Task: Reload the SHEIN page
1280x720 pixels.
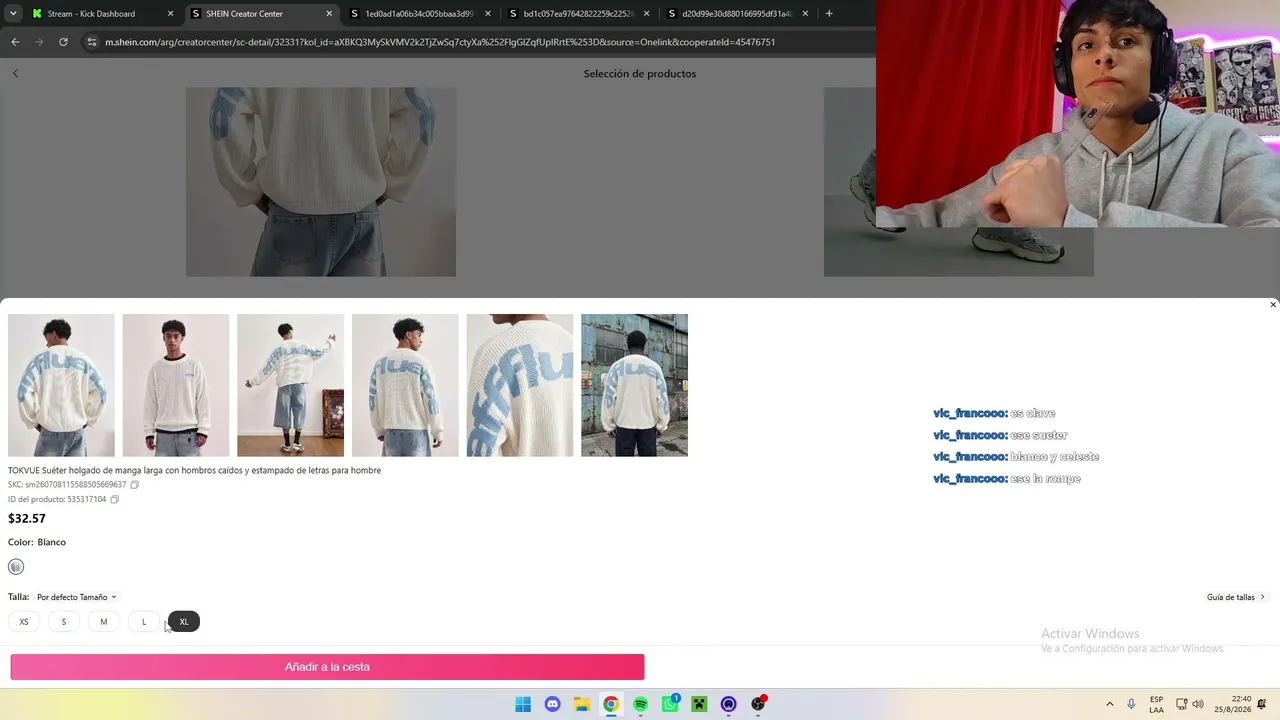Action: (x=63, y=42)
